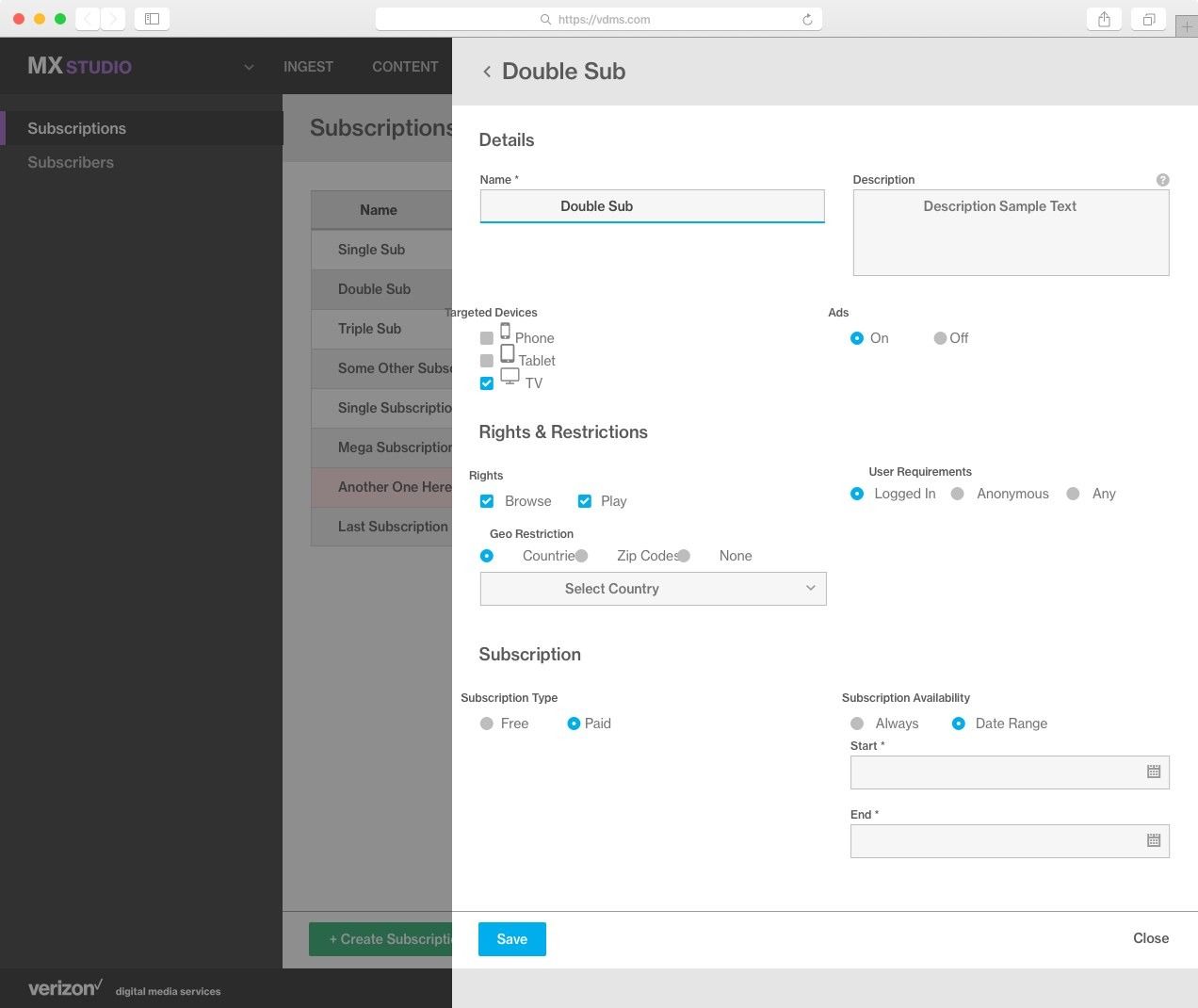Enable the Tablet targeted device checkbox

click(487, 361)
